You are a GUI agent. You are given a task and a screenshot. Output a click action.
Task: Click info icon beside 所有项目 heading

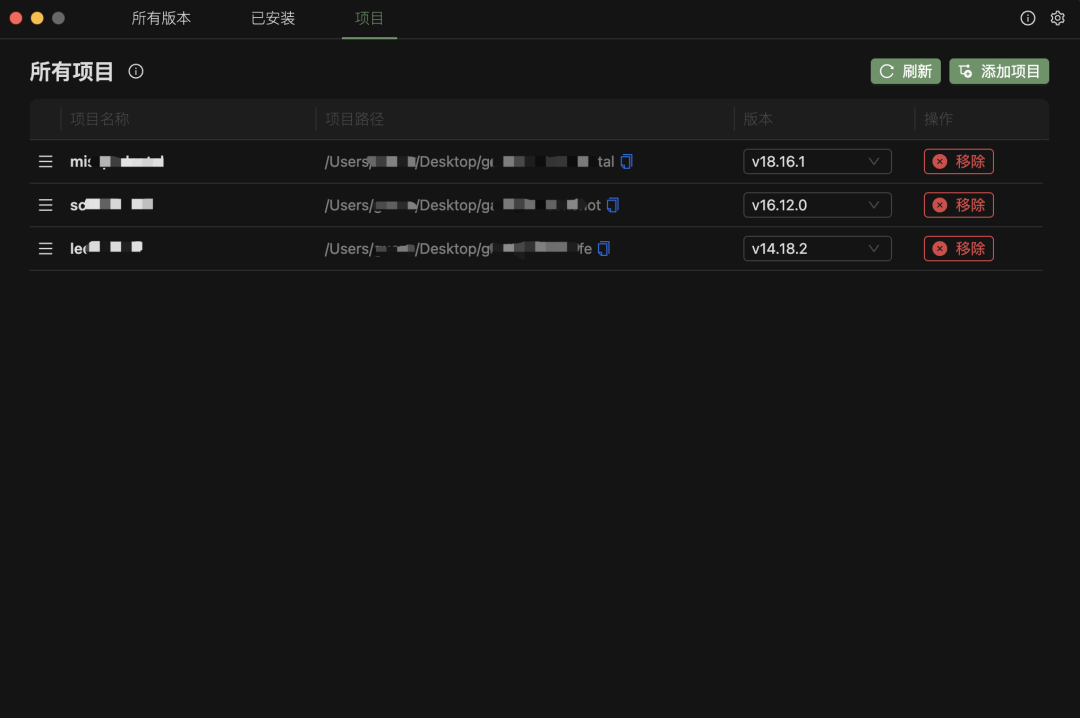136,71
